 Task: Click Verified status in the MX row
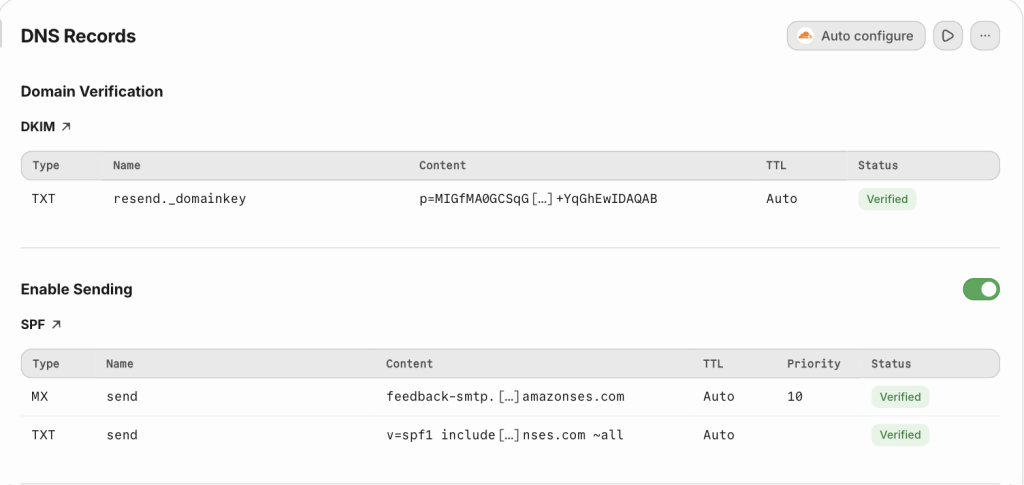click(x=900, y=397)
